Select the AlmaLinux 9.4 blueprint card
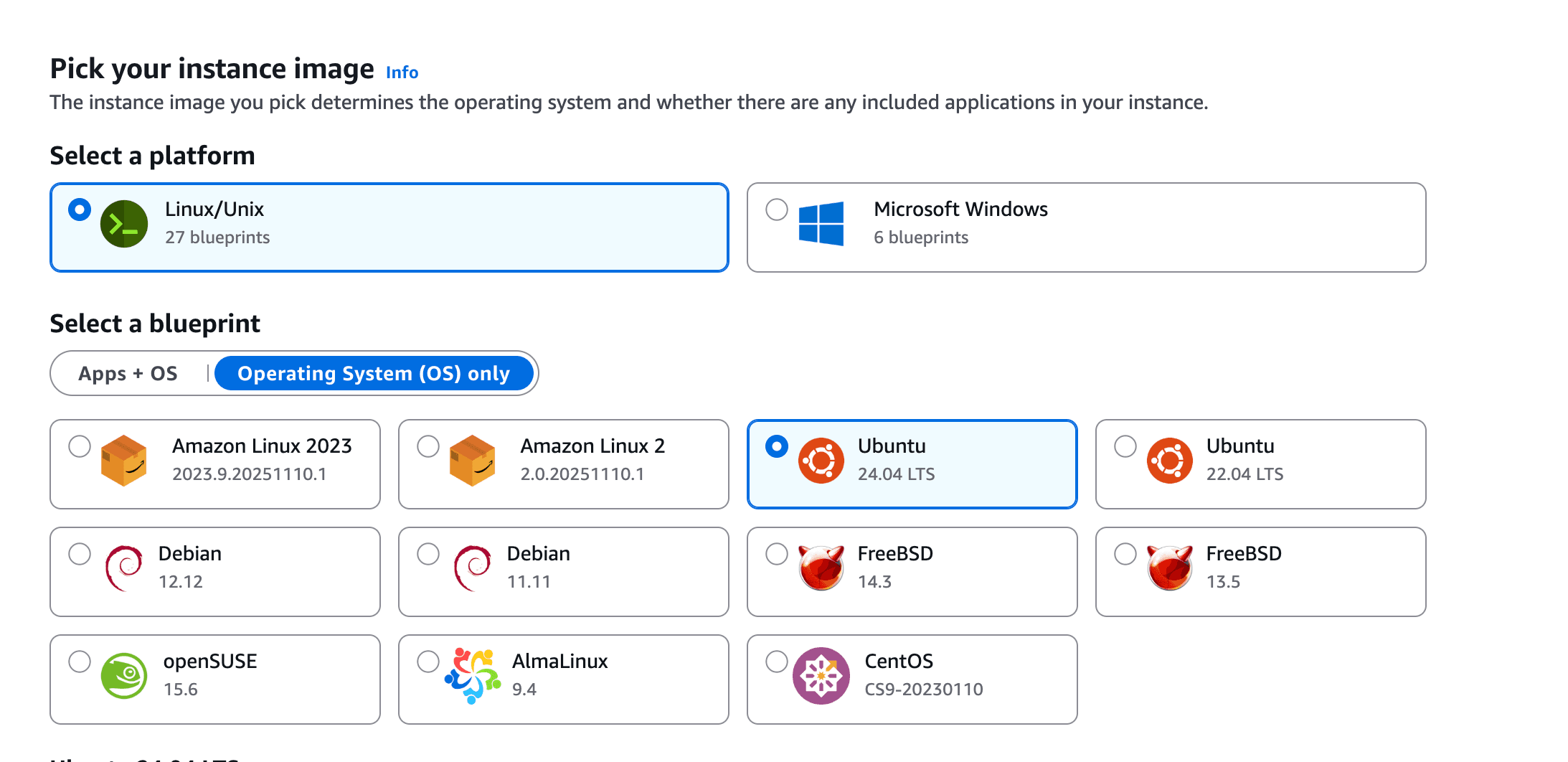This screenshot has height=762, width=1568. click(x=564, y=679)
